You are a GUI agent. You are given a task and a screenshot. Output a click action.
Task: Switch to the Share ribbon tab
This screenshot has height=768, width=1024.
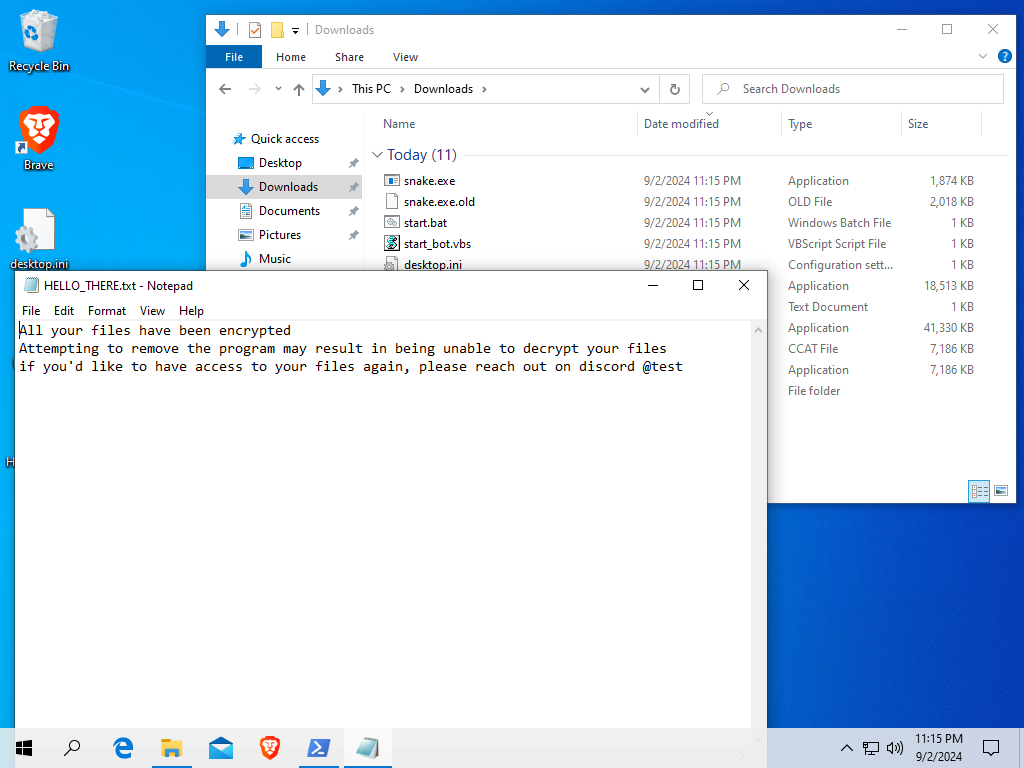[349, 57]
